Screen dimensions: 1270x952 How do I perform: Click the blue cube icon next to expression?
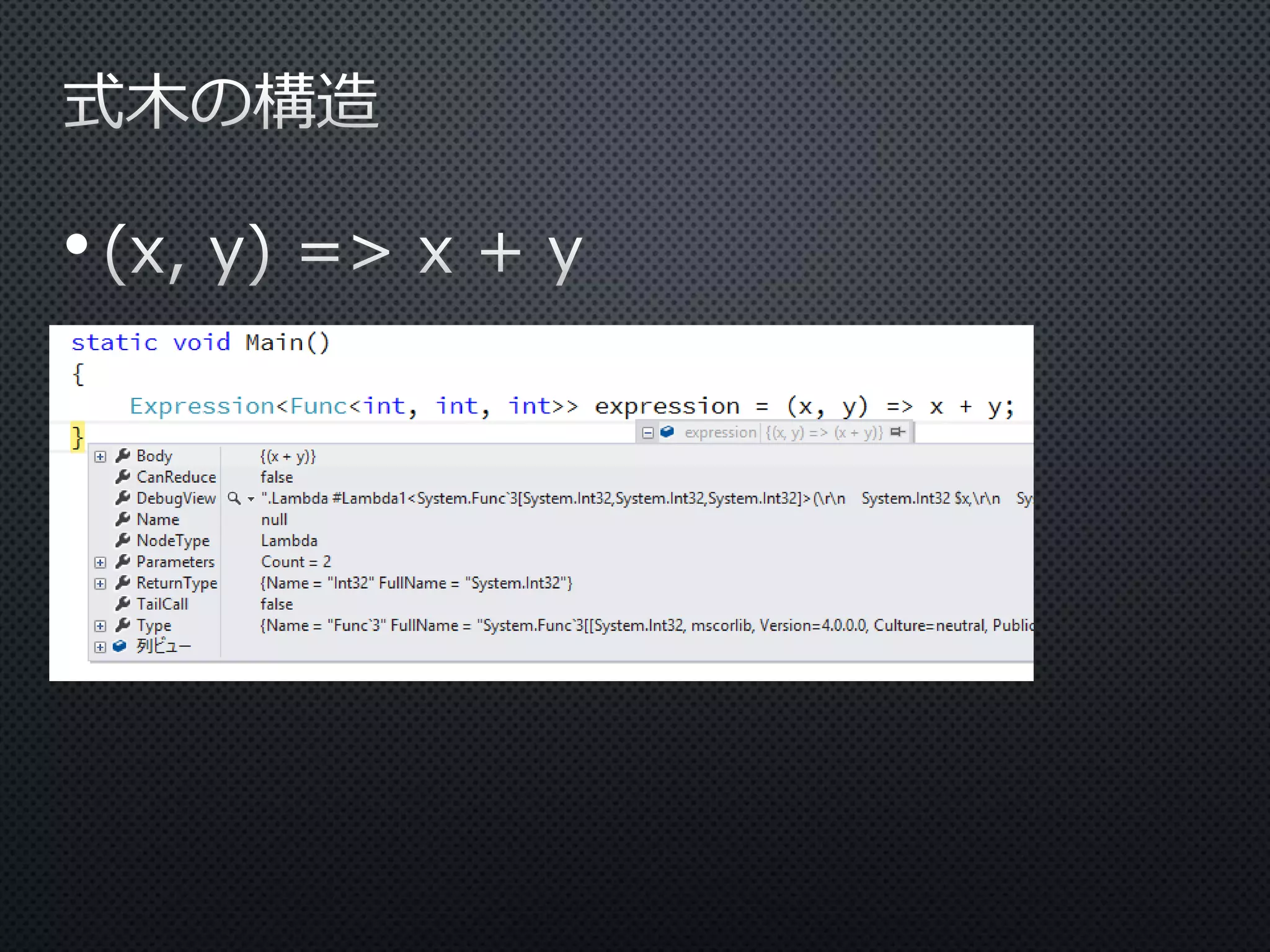pyautogui.click(x=667, y=432)
